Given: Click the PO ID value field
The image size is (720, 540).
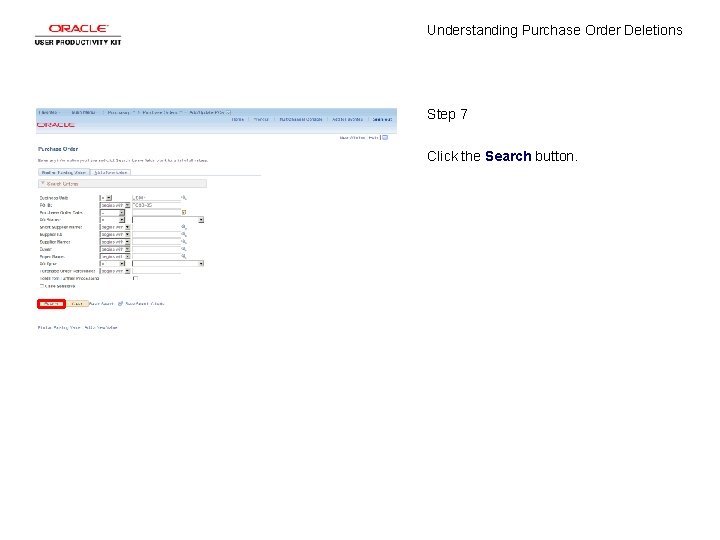Looking at the screenshot, I should [156, 205].
